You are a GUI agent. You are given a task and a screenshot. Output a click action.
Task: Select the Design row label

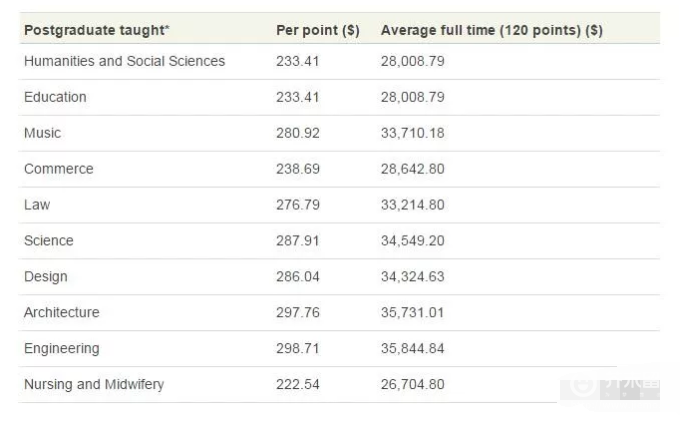[46, 277]
